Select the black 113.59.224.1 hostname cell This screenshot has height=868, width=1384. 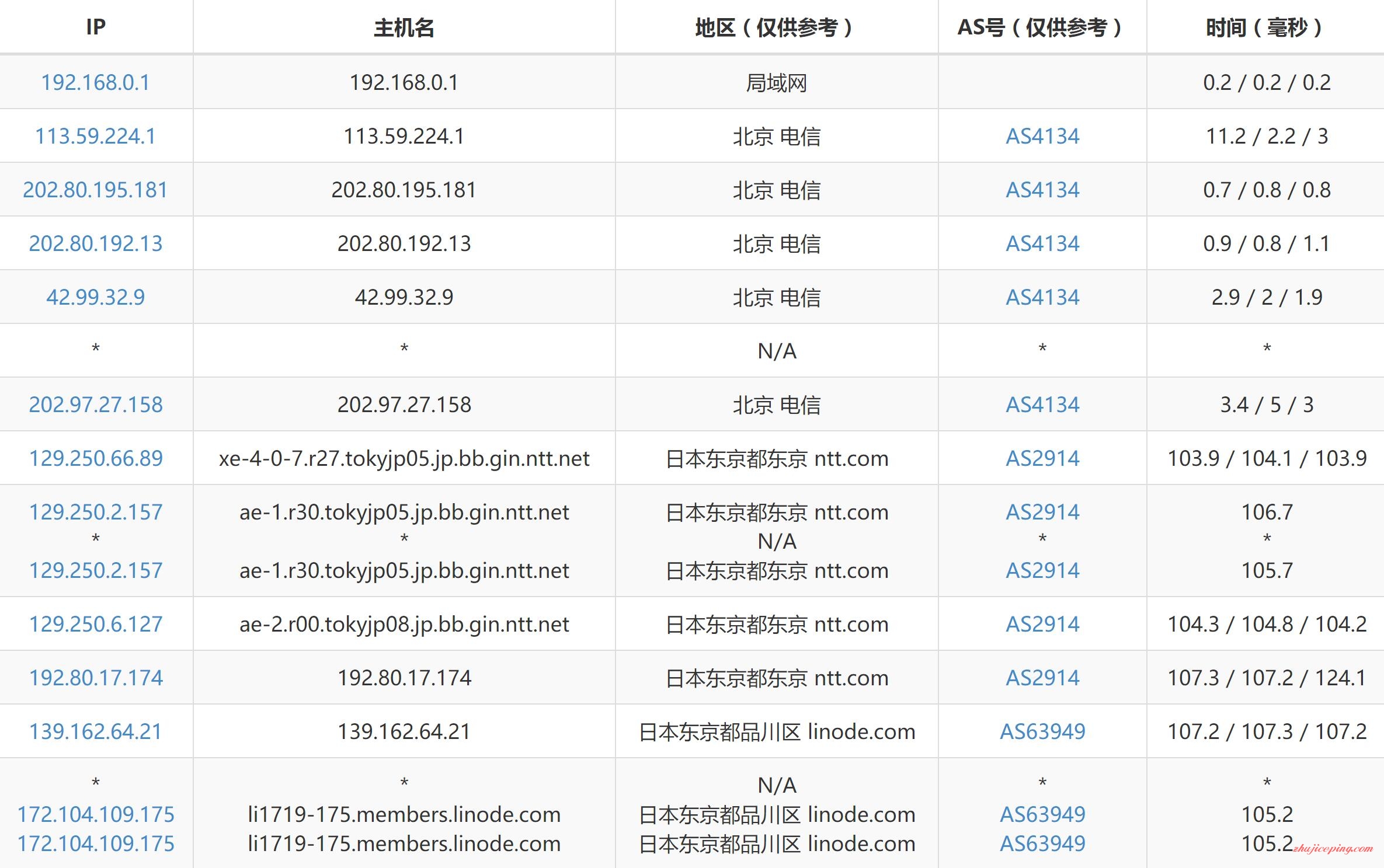[404, 136]
